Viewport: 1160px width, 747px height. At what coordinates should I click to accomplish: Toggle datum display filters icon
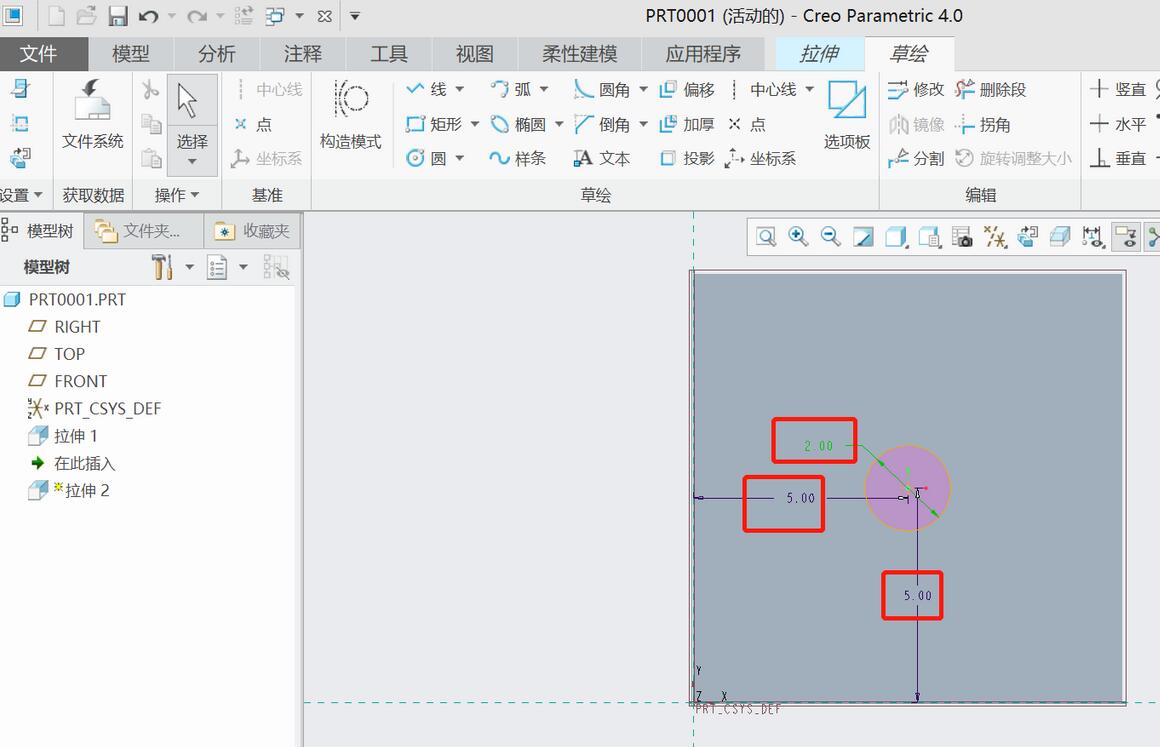pos(994,237)
